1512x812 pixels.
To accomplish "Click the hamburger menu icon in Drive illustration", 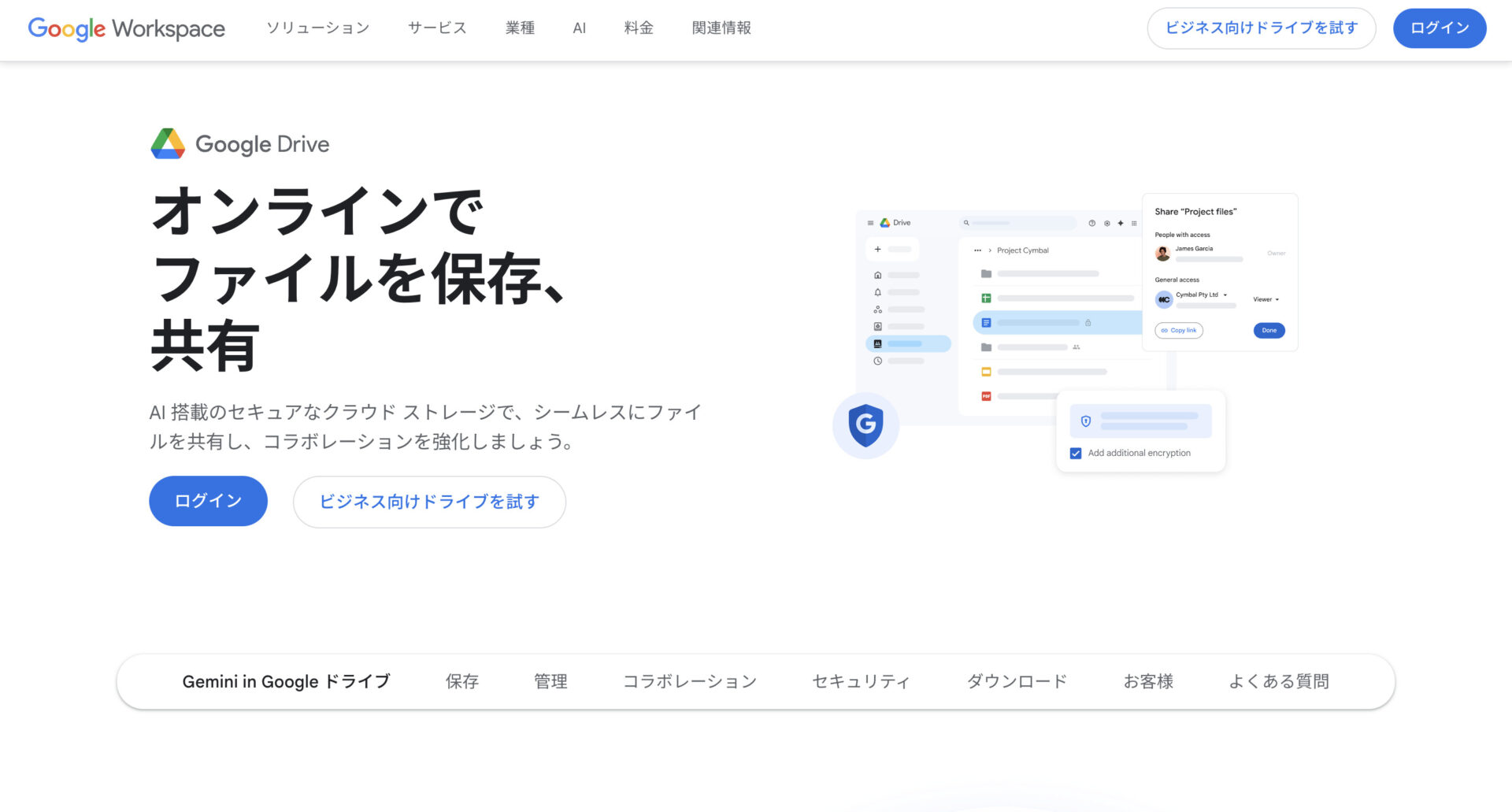I will point(870,223).
